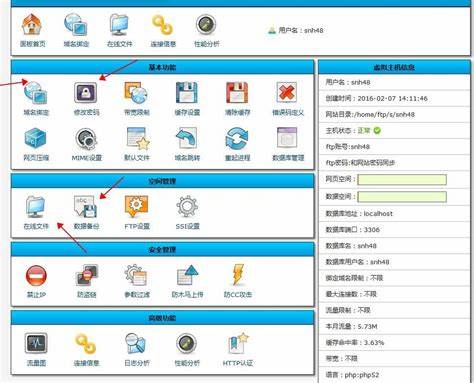Open 防CC攻击 lightning bolt icon
Viewport: 474px width, 383px height.
pyautogui.click(x=238, y=275)
